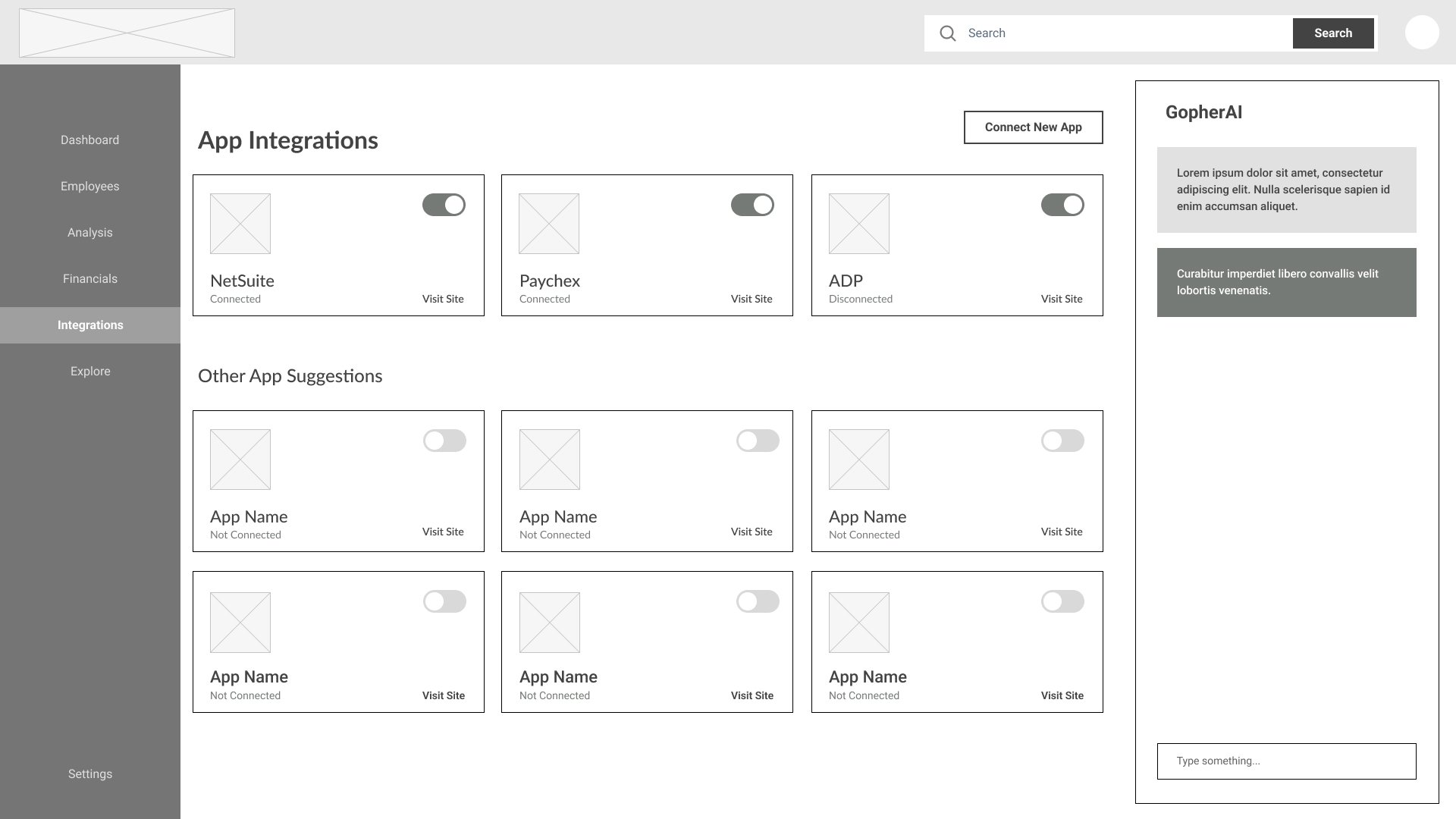This screenshot has height=819, width=1456.
Task: Click the Connect New App button
Action: pos(1033,127)
